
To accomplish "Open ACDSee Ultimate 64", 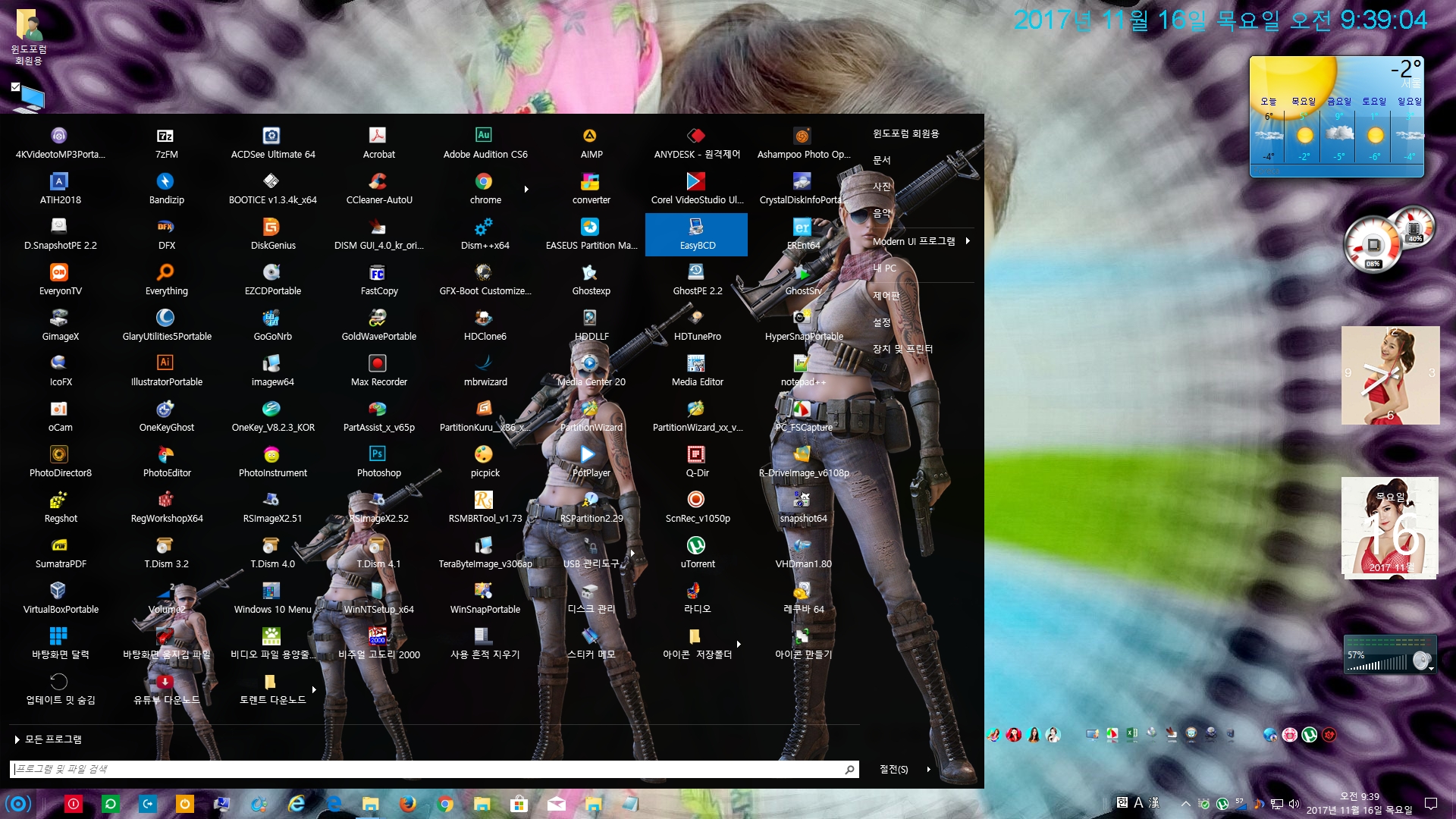I will [x=272, y=144].
